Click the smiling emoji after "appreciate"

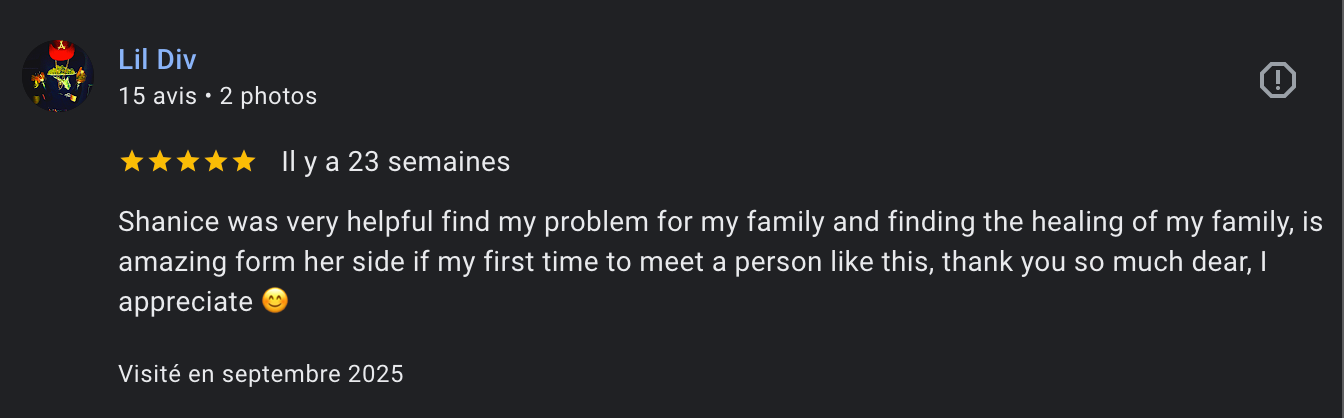coord(275,301)
